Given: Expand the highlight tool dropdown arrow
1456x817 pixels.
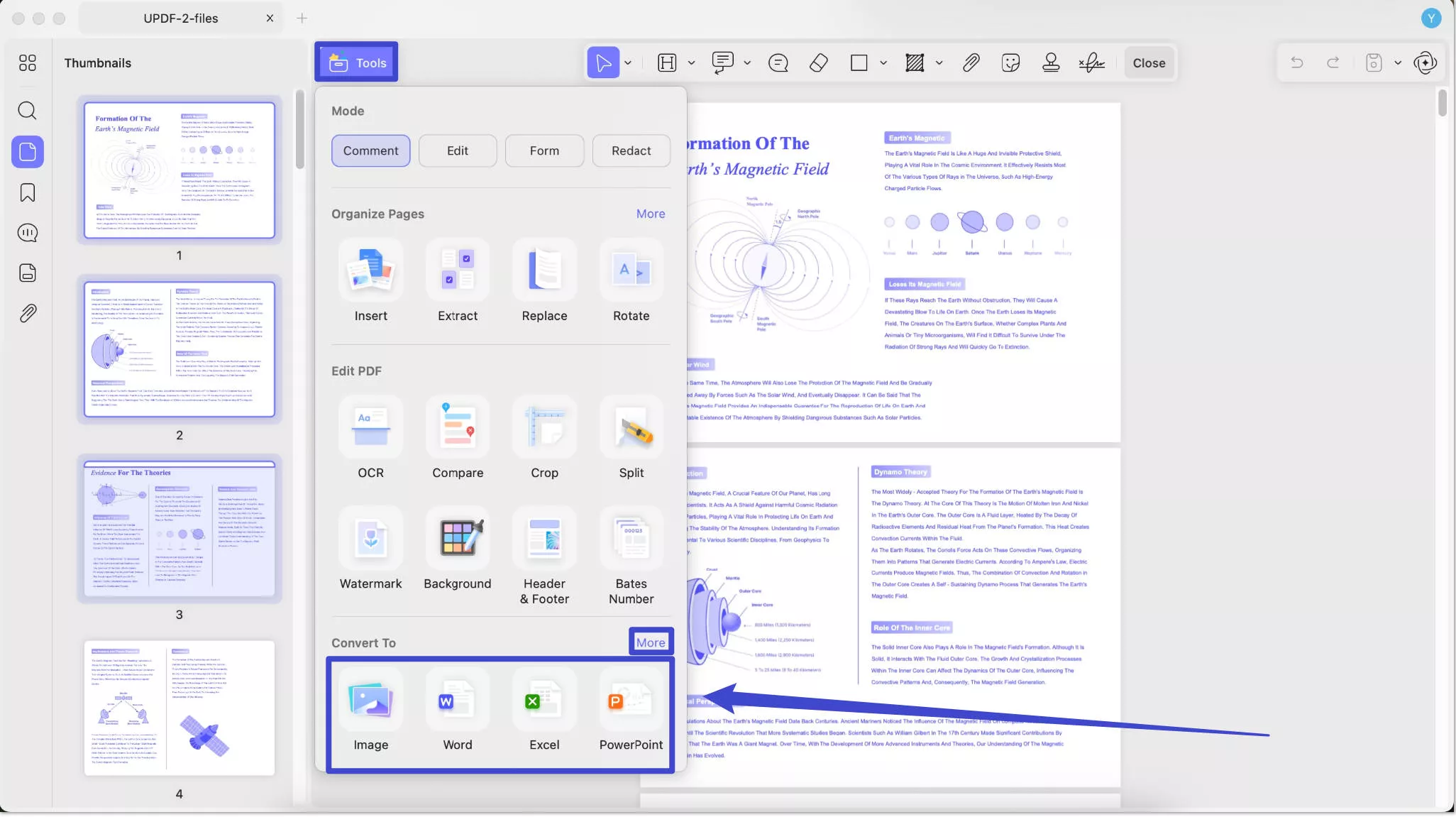Looking at the screenshot, I should (x=691, y=62).
